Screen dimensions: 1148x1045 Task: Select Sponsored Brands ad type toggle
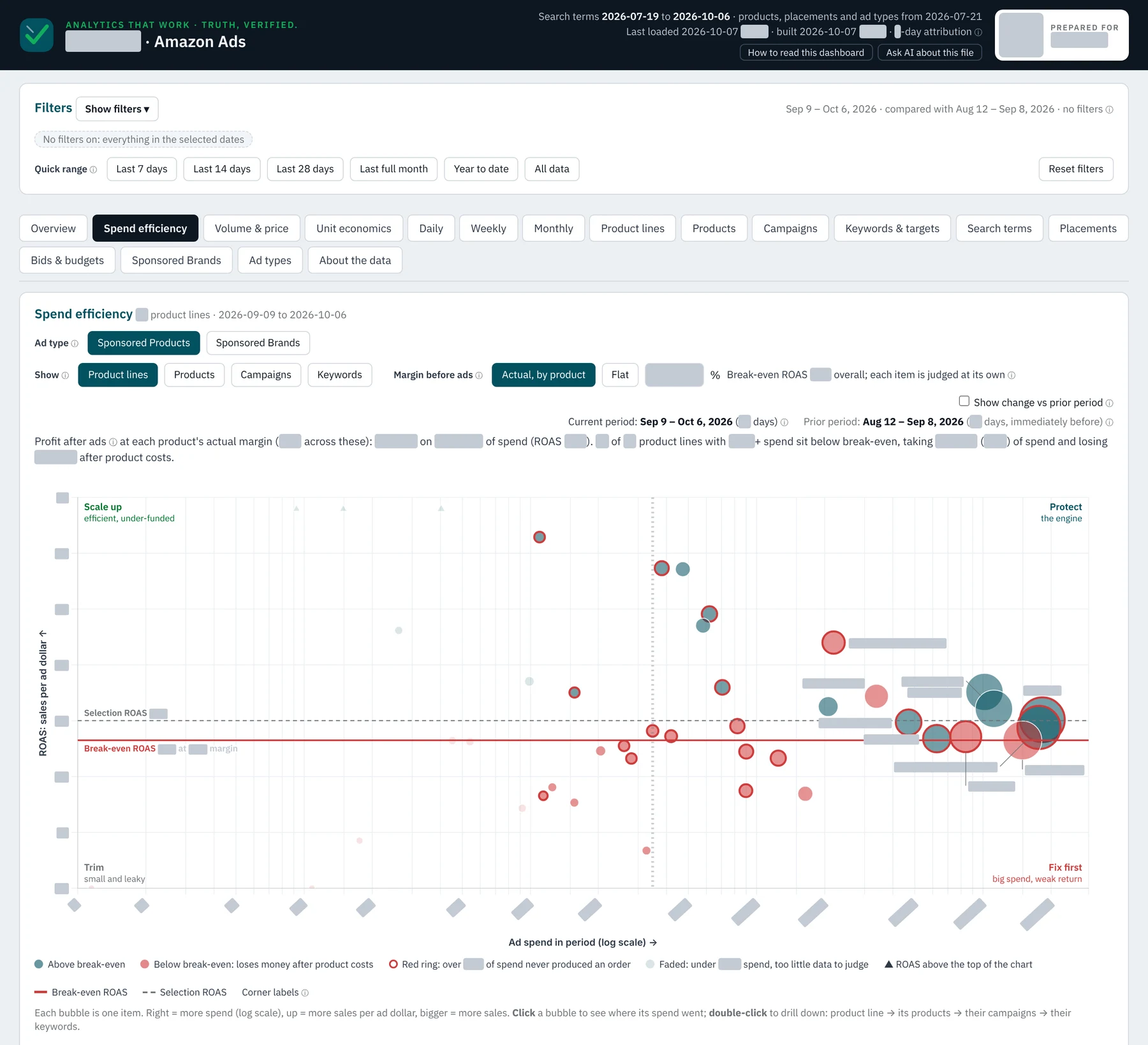point(258,343)
